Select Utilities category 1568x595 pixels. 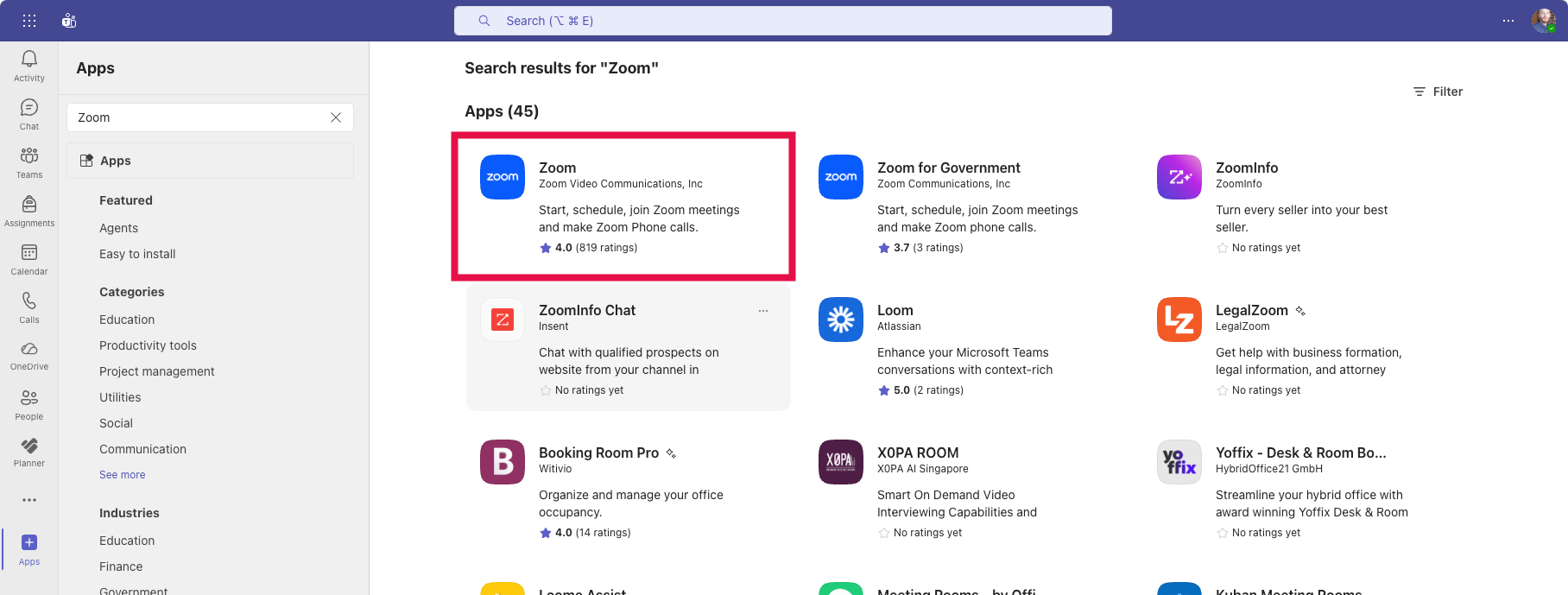coord(120,397)
